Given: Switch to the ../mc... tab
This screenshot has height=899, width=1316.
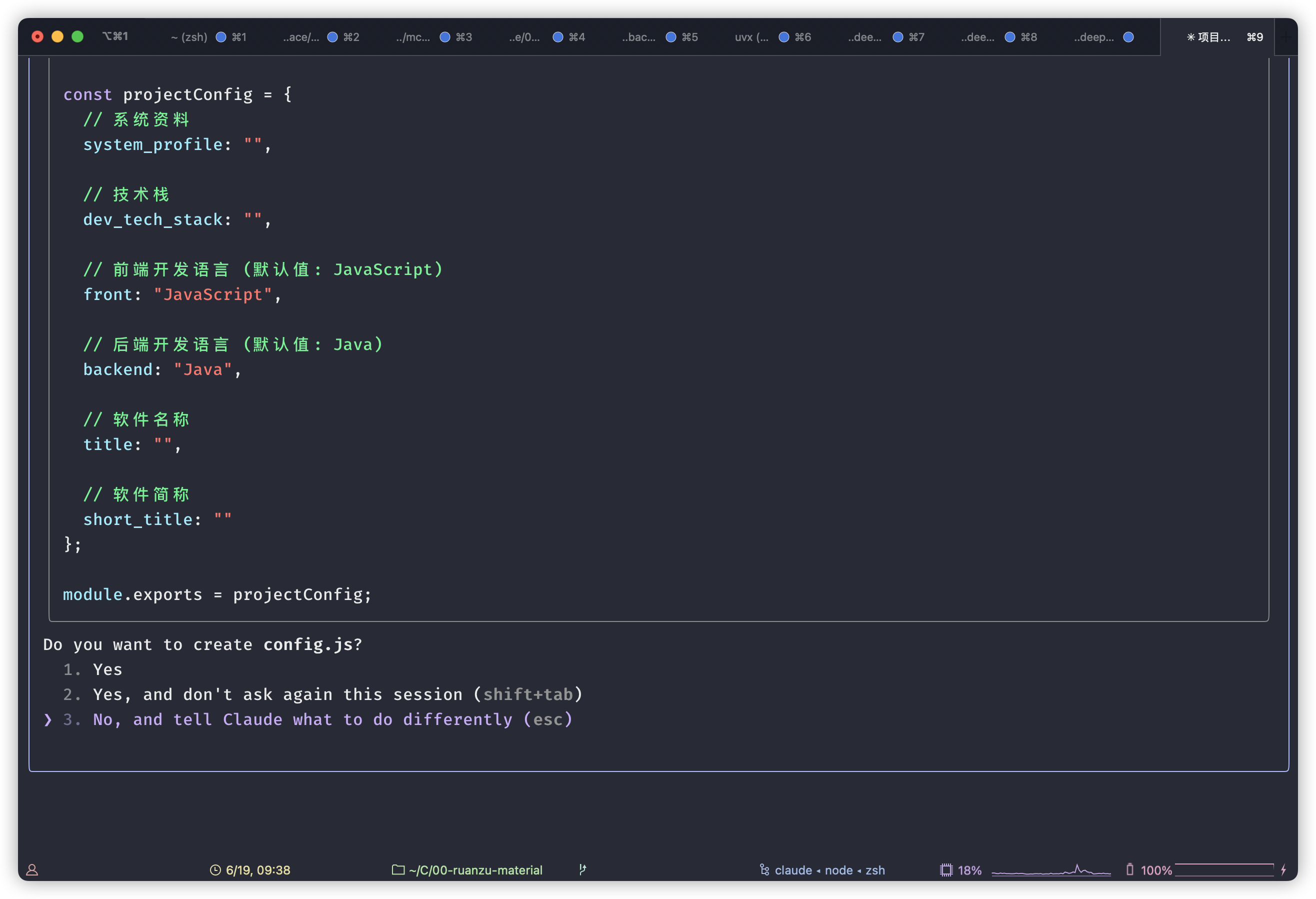Looking at the screenshot, I should pyautogui.click(x=413, y=37).
